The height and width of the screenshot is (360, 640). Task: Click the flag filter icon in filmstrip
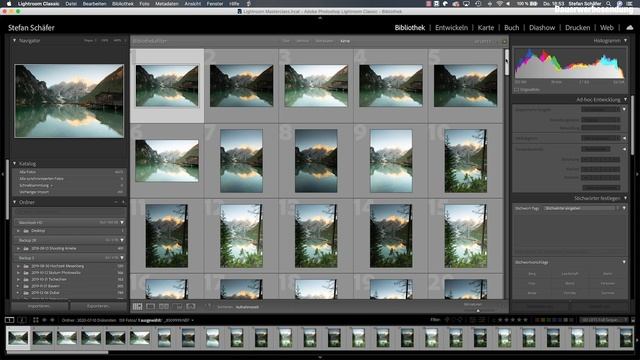(x=447, y=320)
